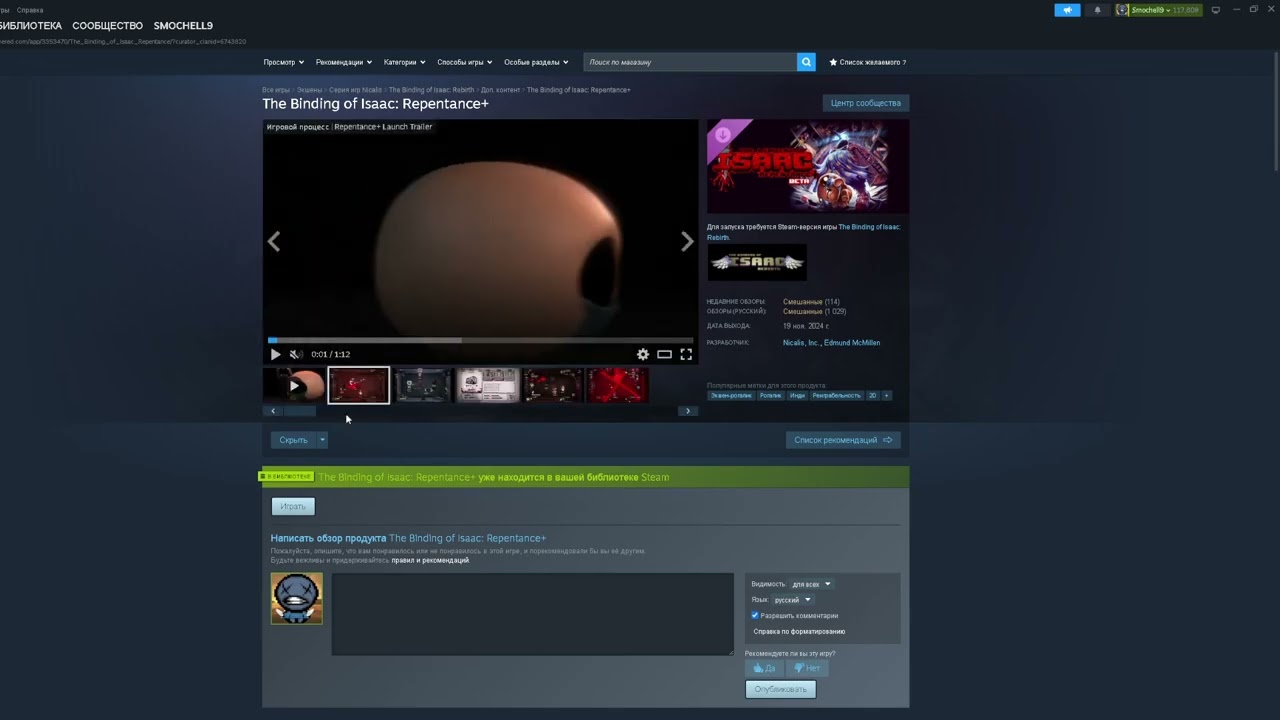The width and height of the screenshot is (1280, 720).
Task: Show the previous media item with the left arrow
Action: click(274, 241)
